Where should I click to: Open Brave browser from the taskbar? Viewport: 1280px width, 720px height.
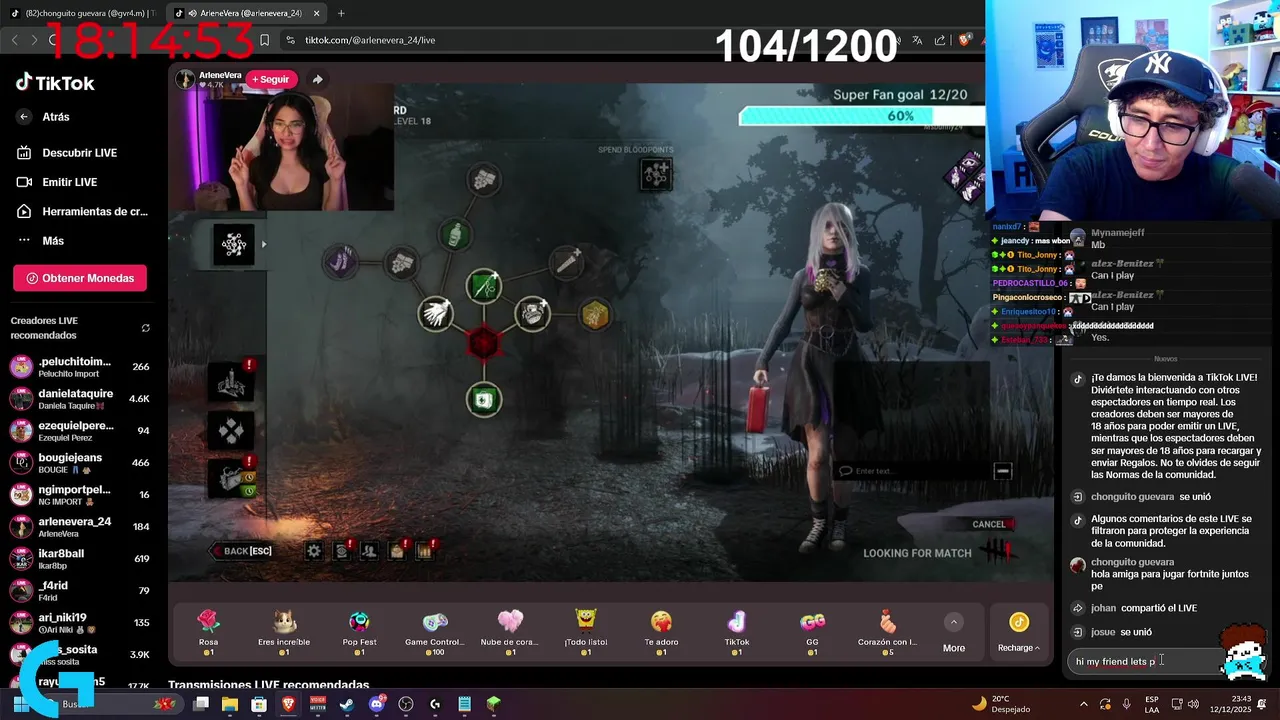pos(288,704)
